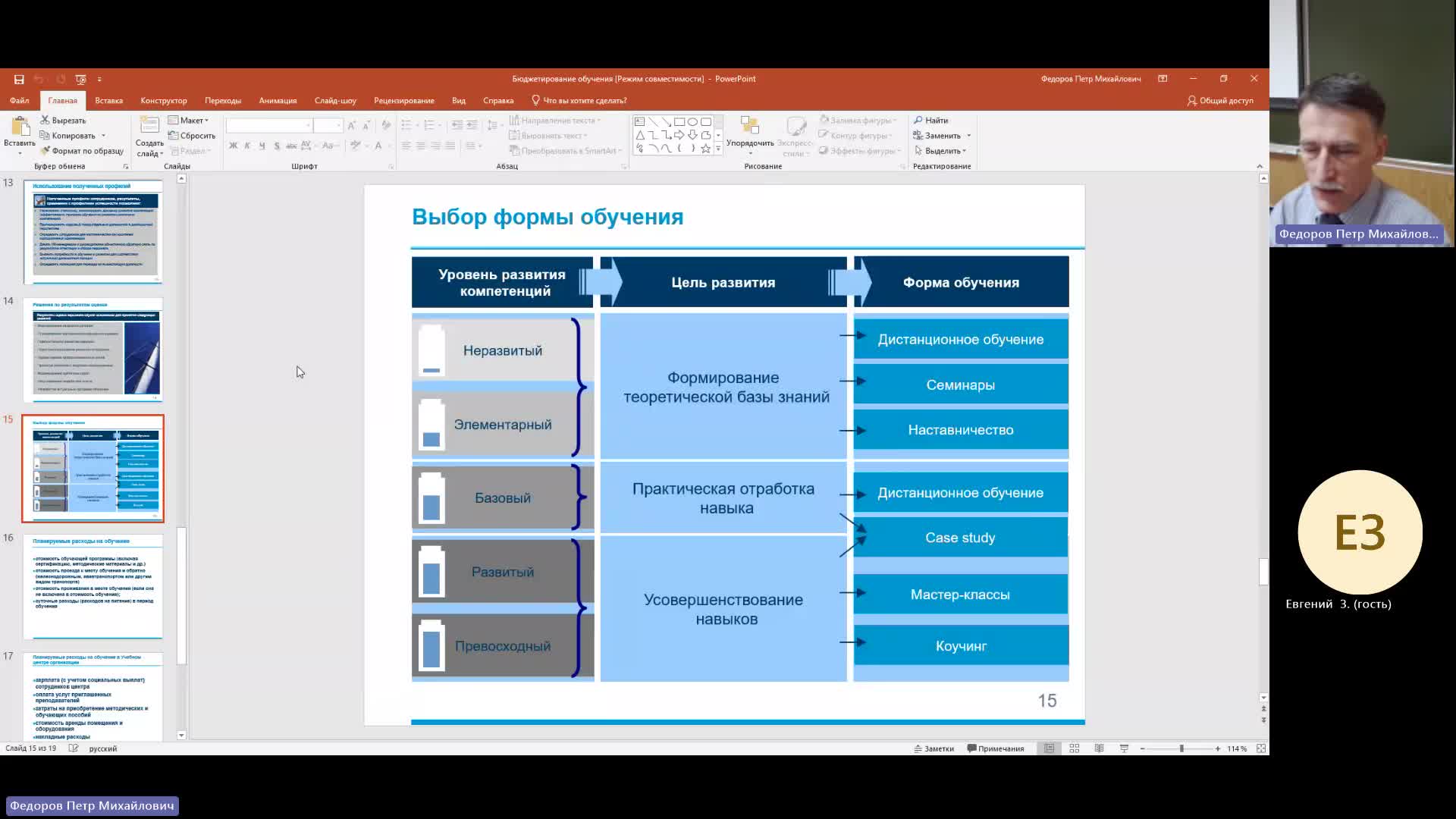
Task: Click the increase font size icon
Action: pyautogui.click(x=351, y=125)
